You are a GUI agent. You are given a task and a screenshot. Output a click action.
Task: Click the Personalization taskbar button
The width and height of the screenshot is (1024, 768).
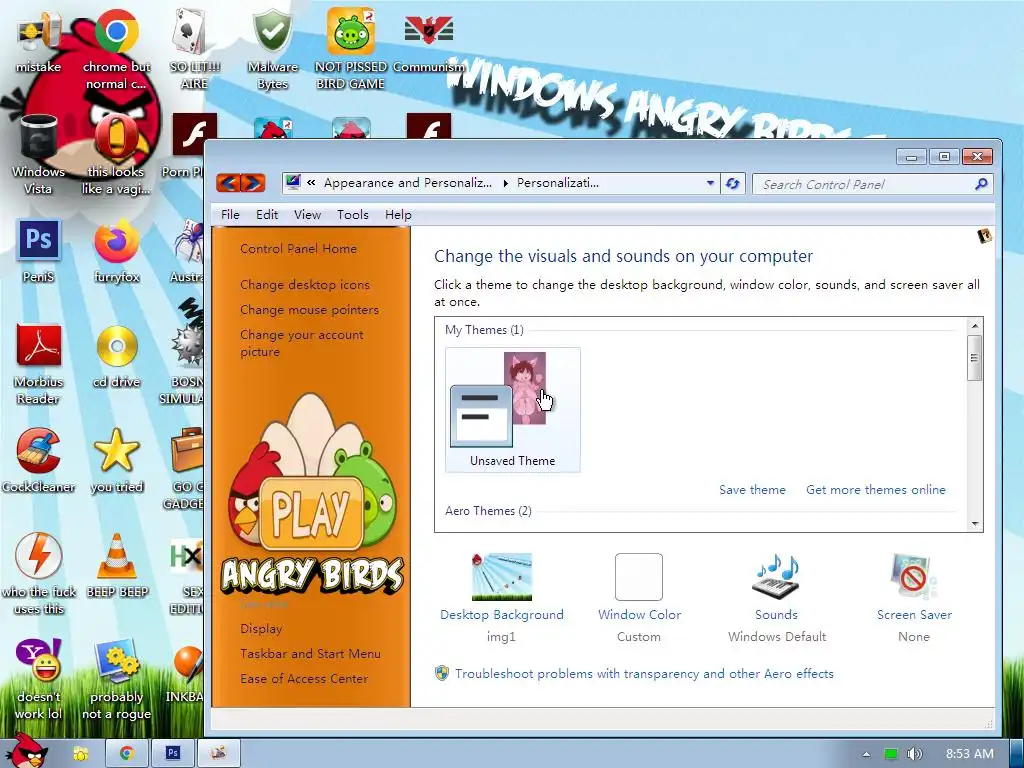coord(219,753)
